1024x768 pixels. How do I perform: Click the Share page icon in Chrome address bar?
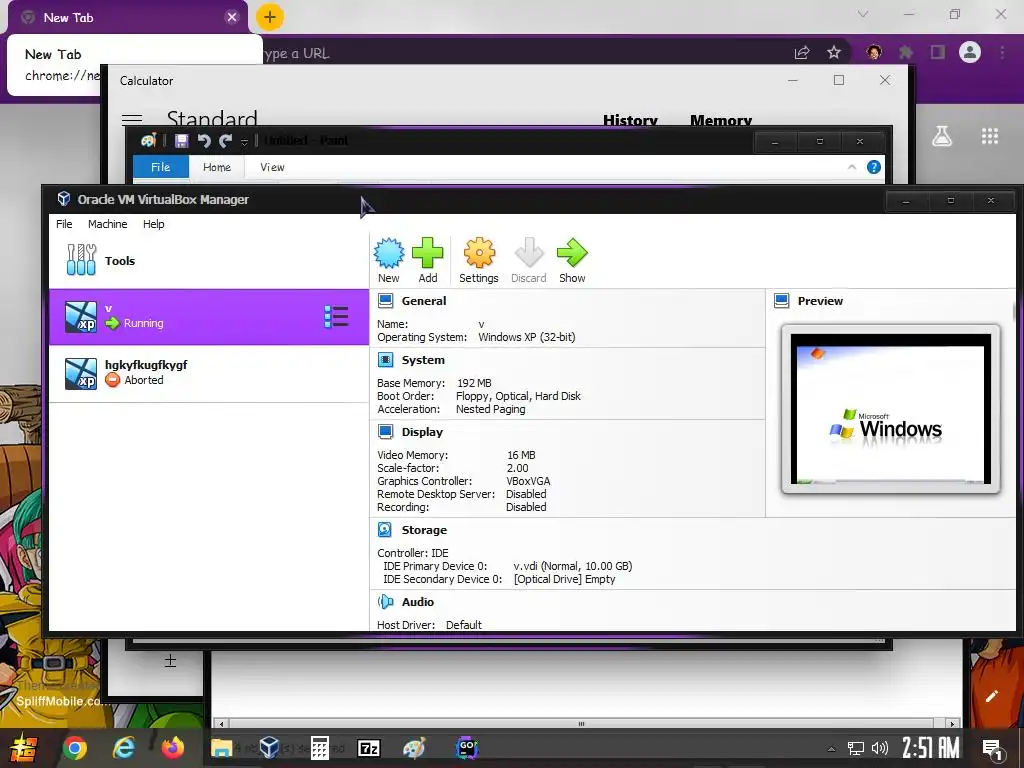click(802, 52)
